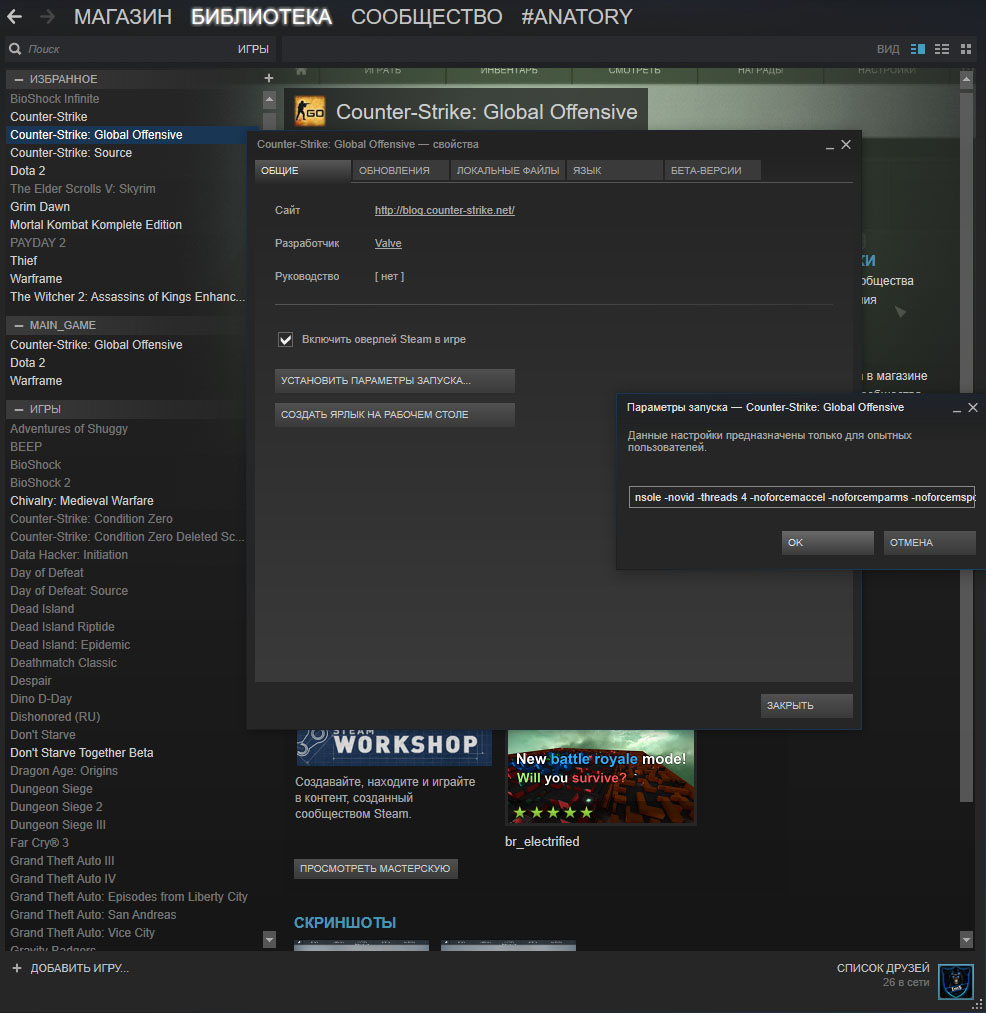Toggle the Steam overlay in-game checkbox
Viewport: 986px width, 1013px height.
tap(285, 339)
